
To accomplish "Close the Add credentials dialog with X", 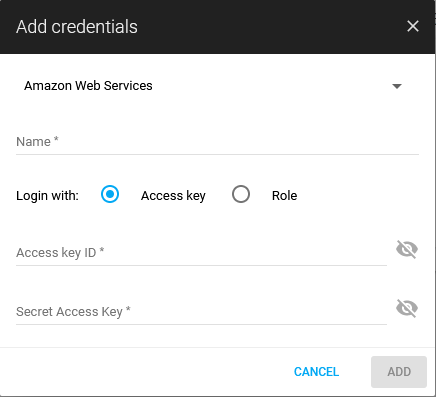I will (413, 26).
